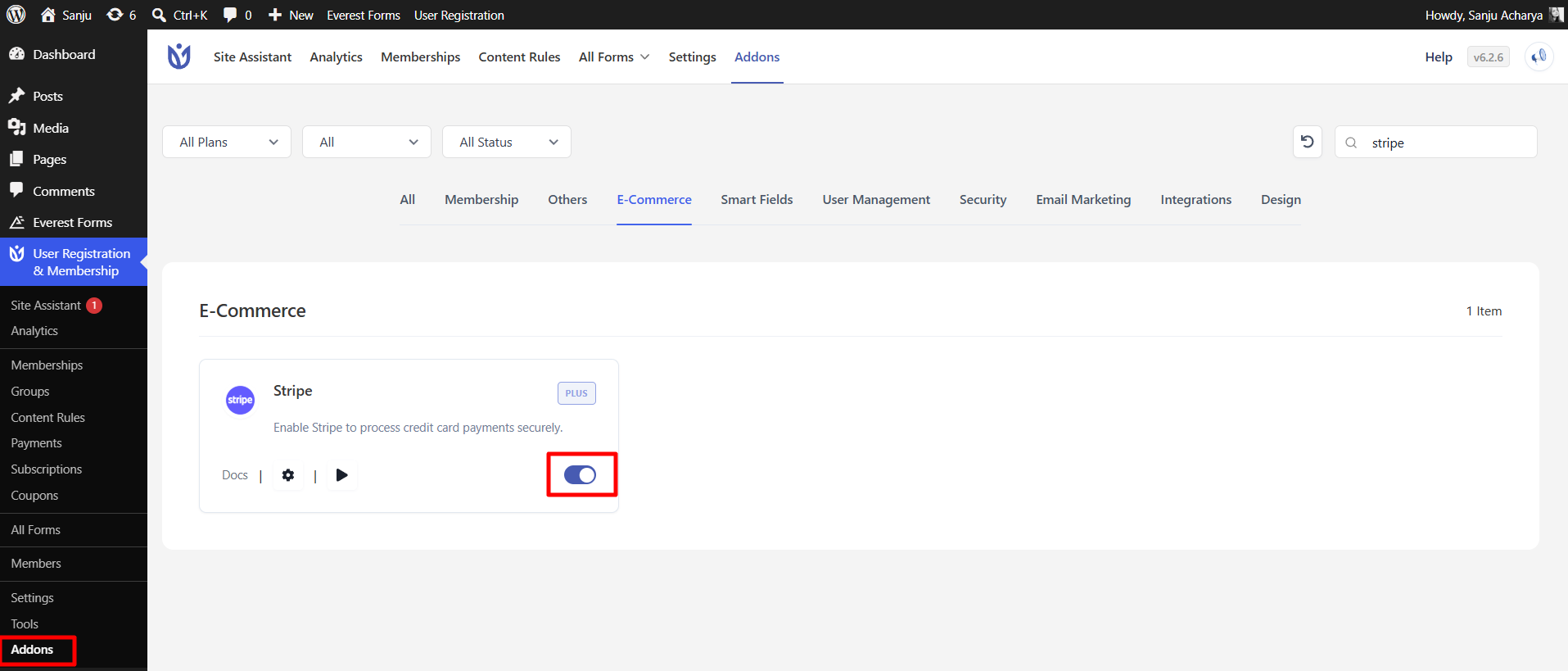Click the Stripe addon title
The image size is (1568, 671).
pos(292,391)
